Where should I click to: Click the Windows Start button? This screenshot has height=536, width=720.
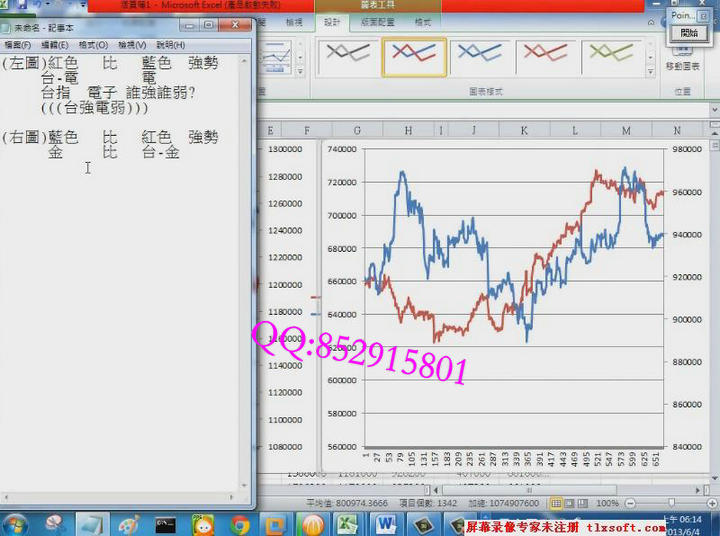(15, 523)
